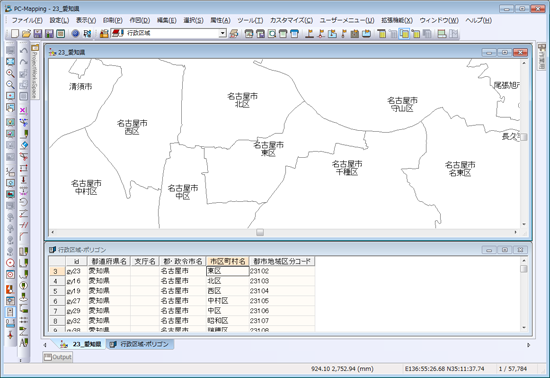Click the toolbox icon beside layer selector
This screenshot has height=378, width=550.
click(x=104, y=34)
